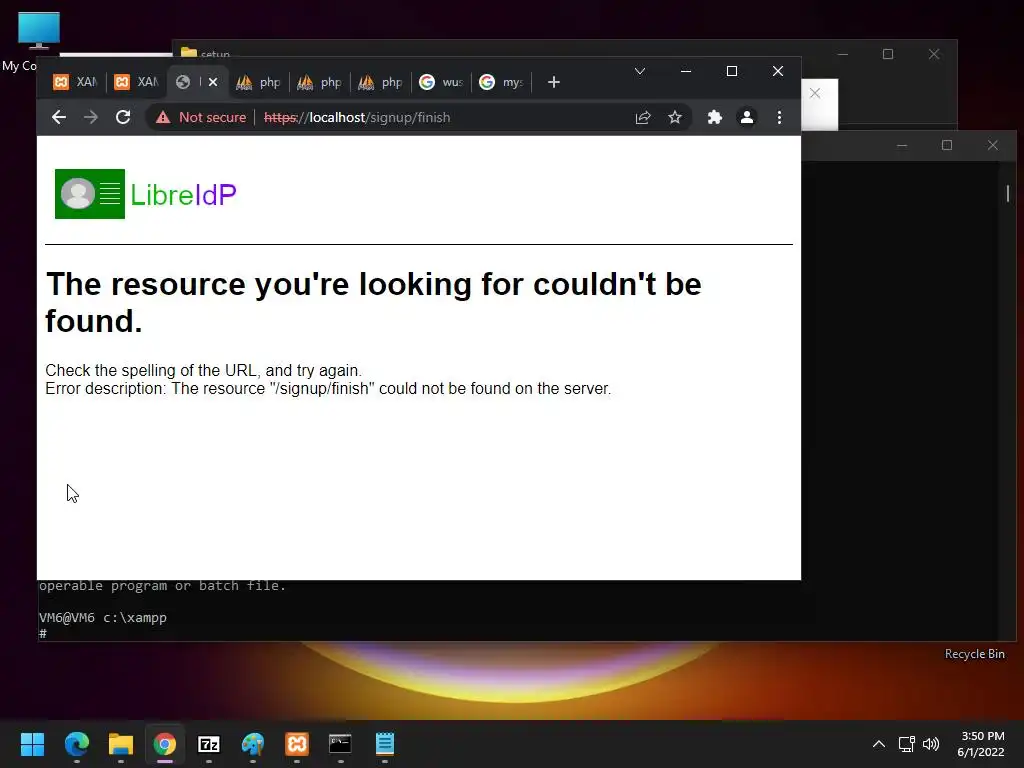Click the 'couldn't be found' heading

(x=374, y=302)
